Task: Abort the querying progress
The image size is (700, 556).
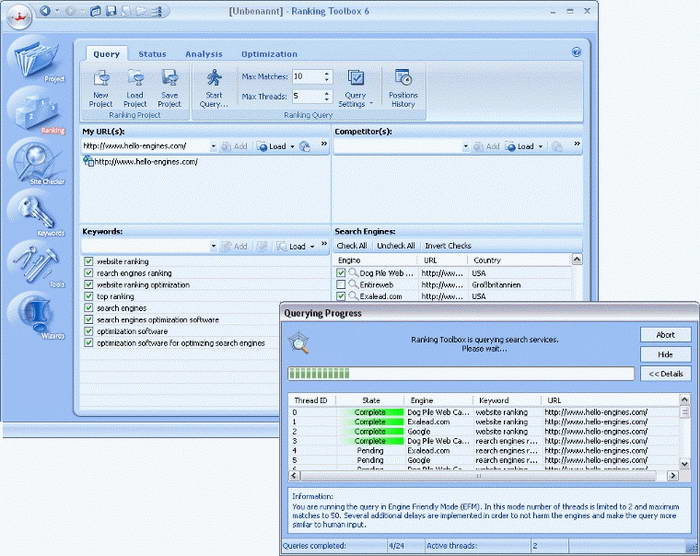Action: pyautogui.click(x=665, y=334)
